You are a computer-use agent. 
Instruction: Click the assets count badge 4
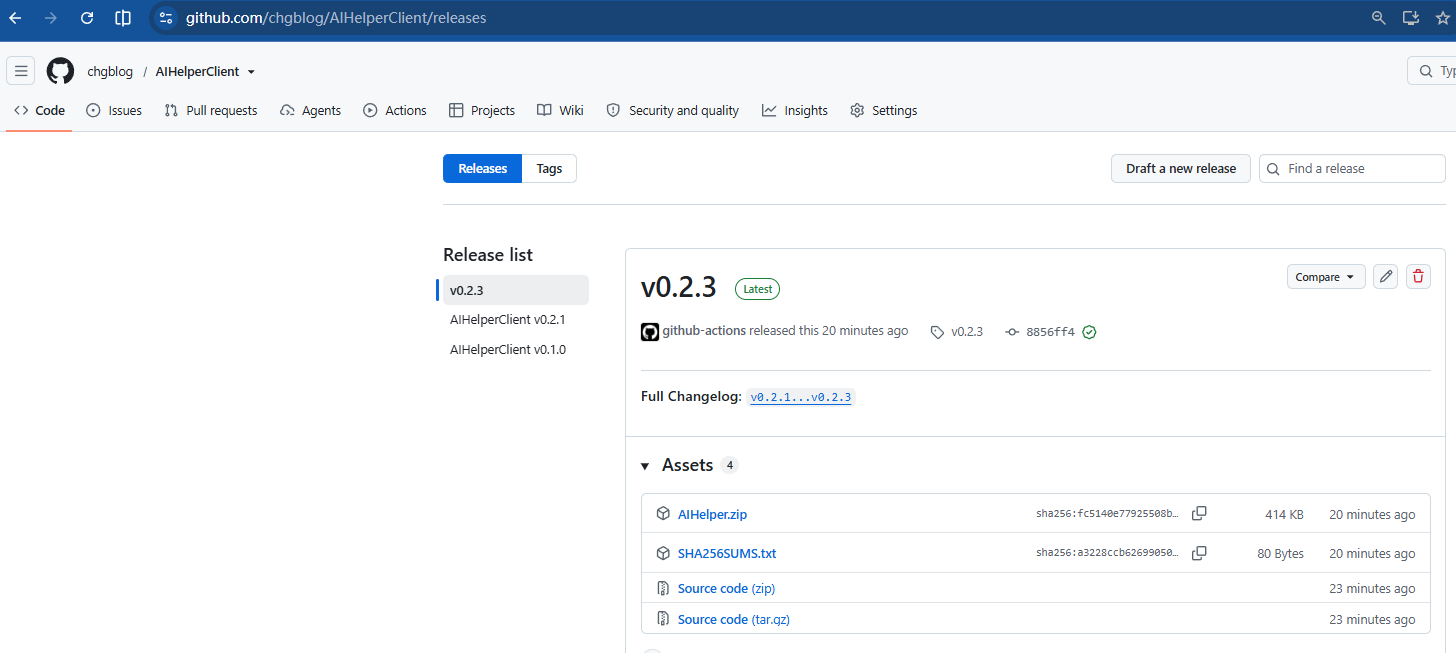pyautogui.click(x=730, y=466)
